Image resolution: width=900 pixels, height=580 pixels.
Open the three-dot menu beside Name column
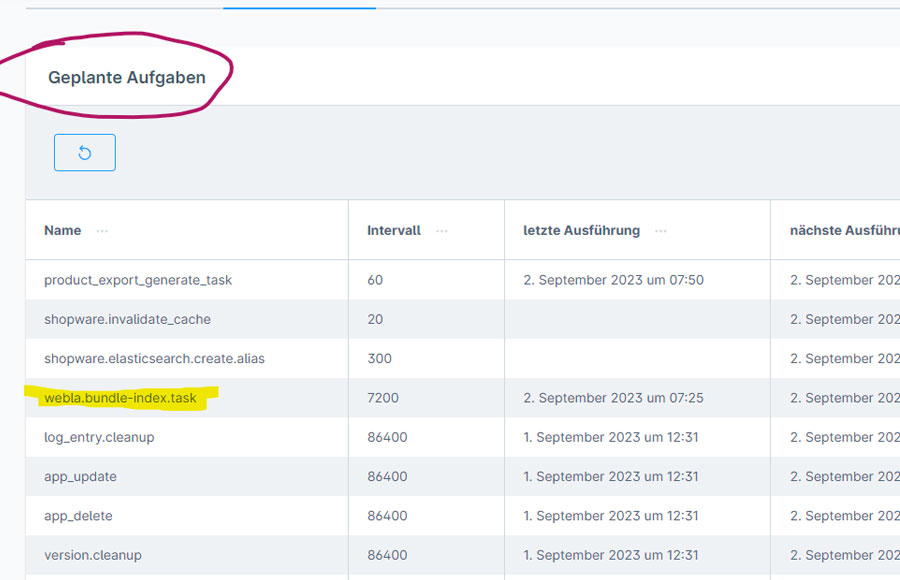(102, 231)
